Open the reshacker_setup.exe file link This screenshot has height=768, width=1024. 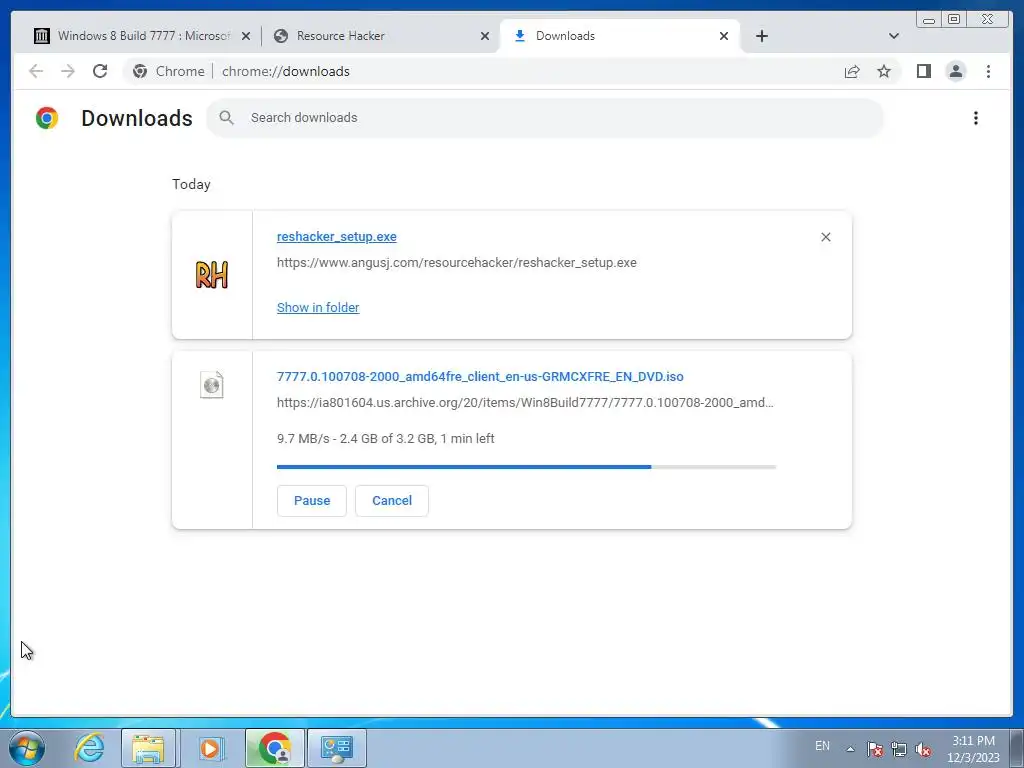(336, 236)
